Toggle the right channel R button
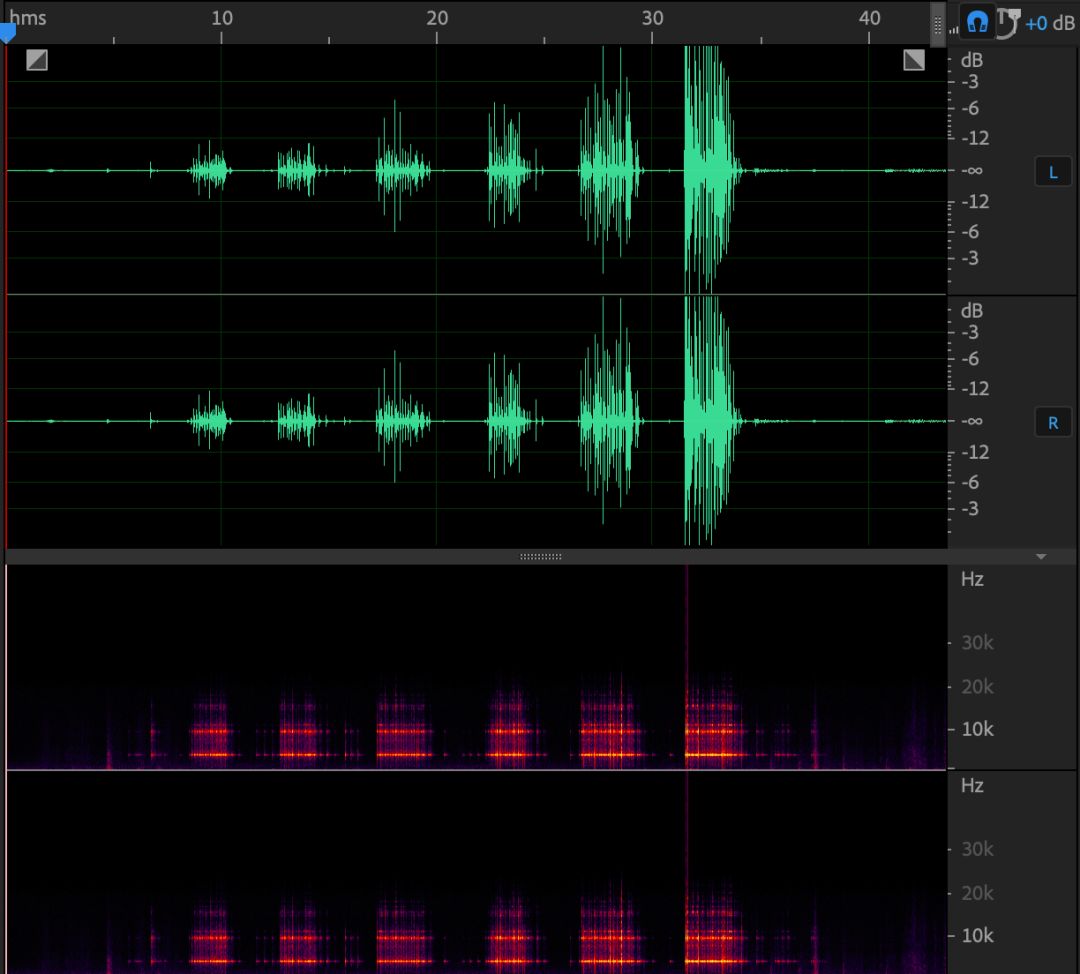 tap(1052, 422)
